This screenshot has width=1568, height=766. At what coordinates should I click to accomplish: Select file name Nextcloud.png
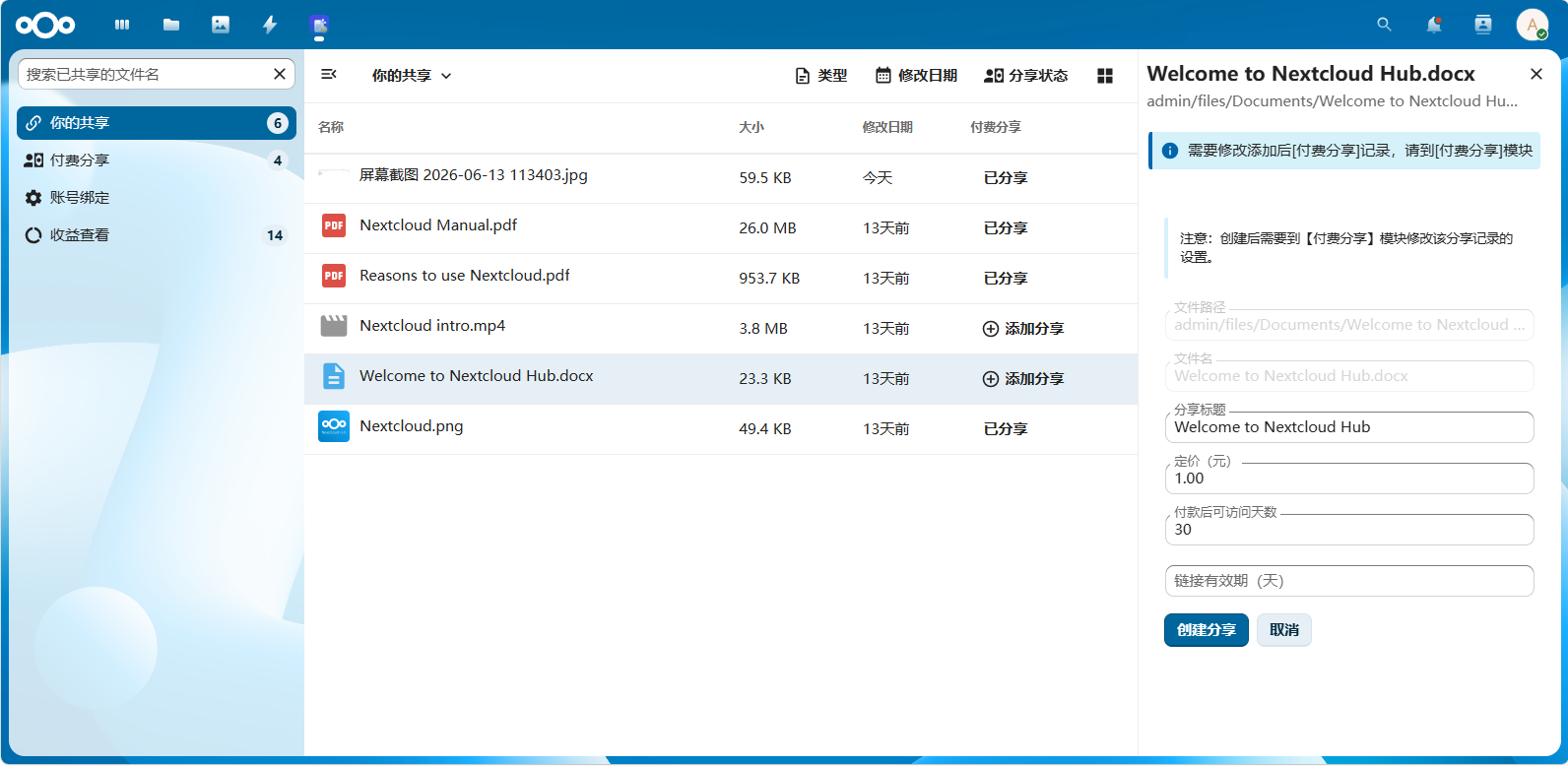[x=412, y=426]
